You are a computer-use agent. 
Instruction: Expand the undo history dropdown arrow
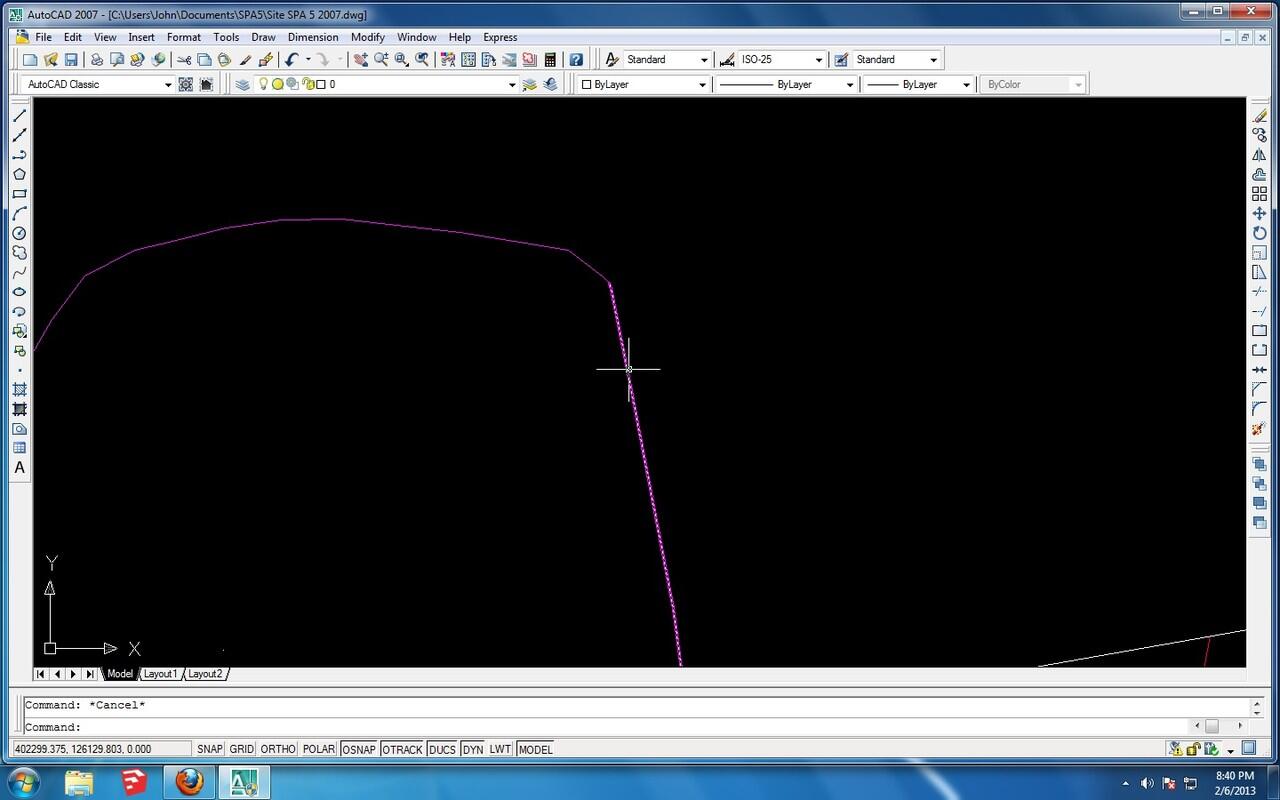pos(307,60)
